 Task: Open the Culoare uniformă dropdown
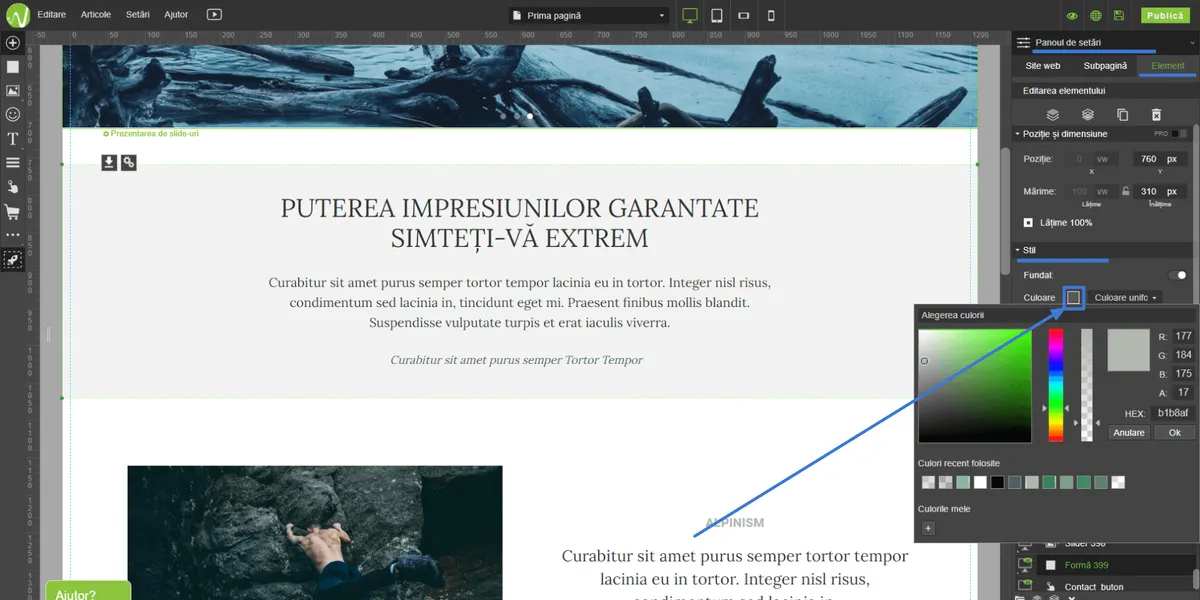coord(1126,297)
